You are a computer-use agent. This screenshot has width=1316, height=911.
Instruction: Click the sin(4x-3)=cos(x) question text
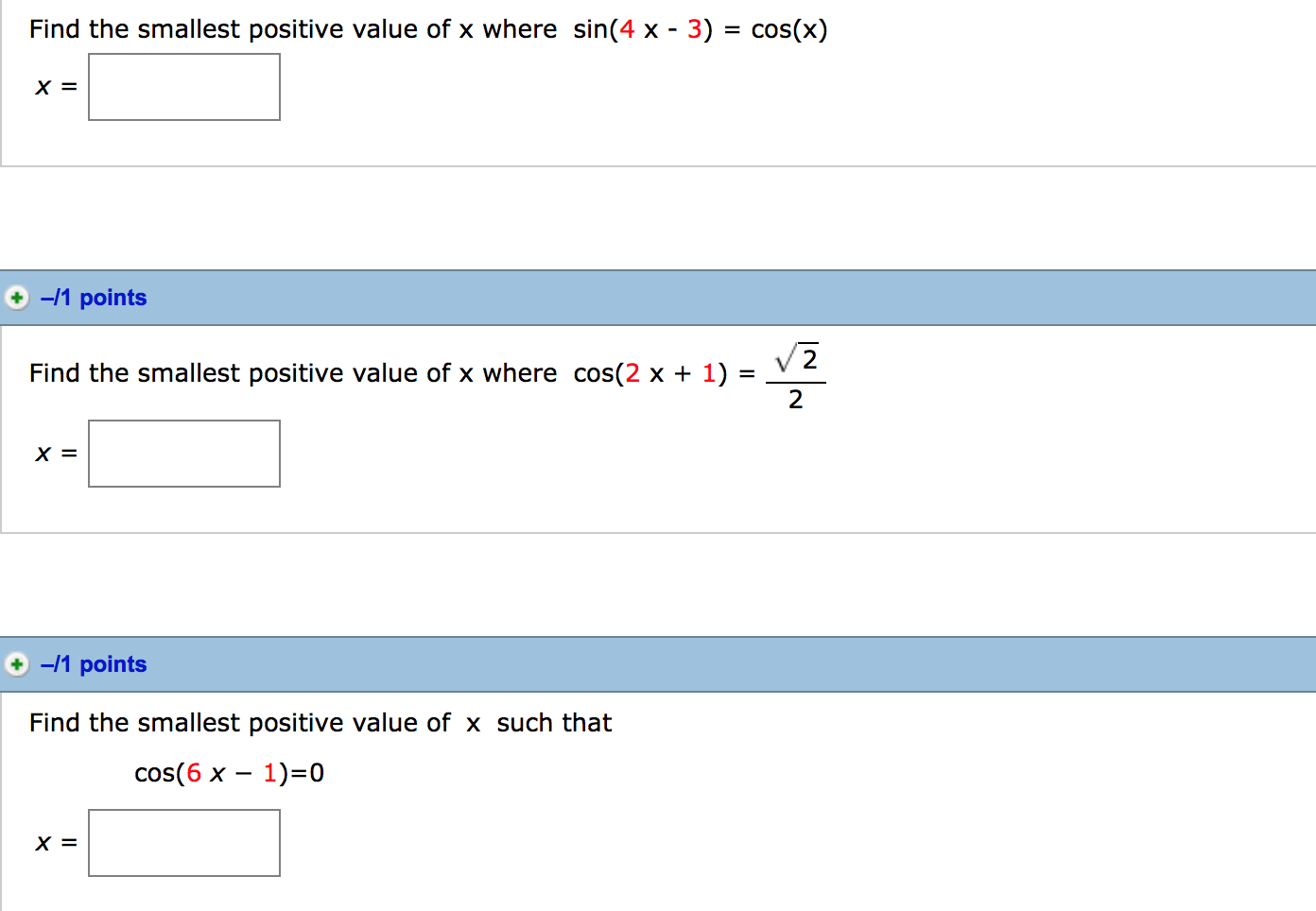pos(425,28)
